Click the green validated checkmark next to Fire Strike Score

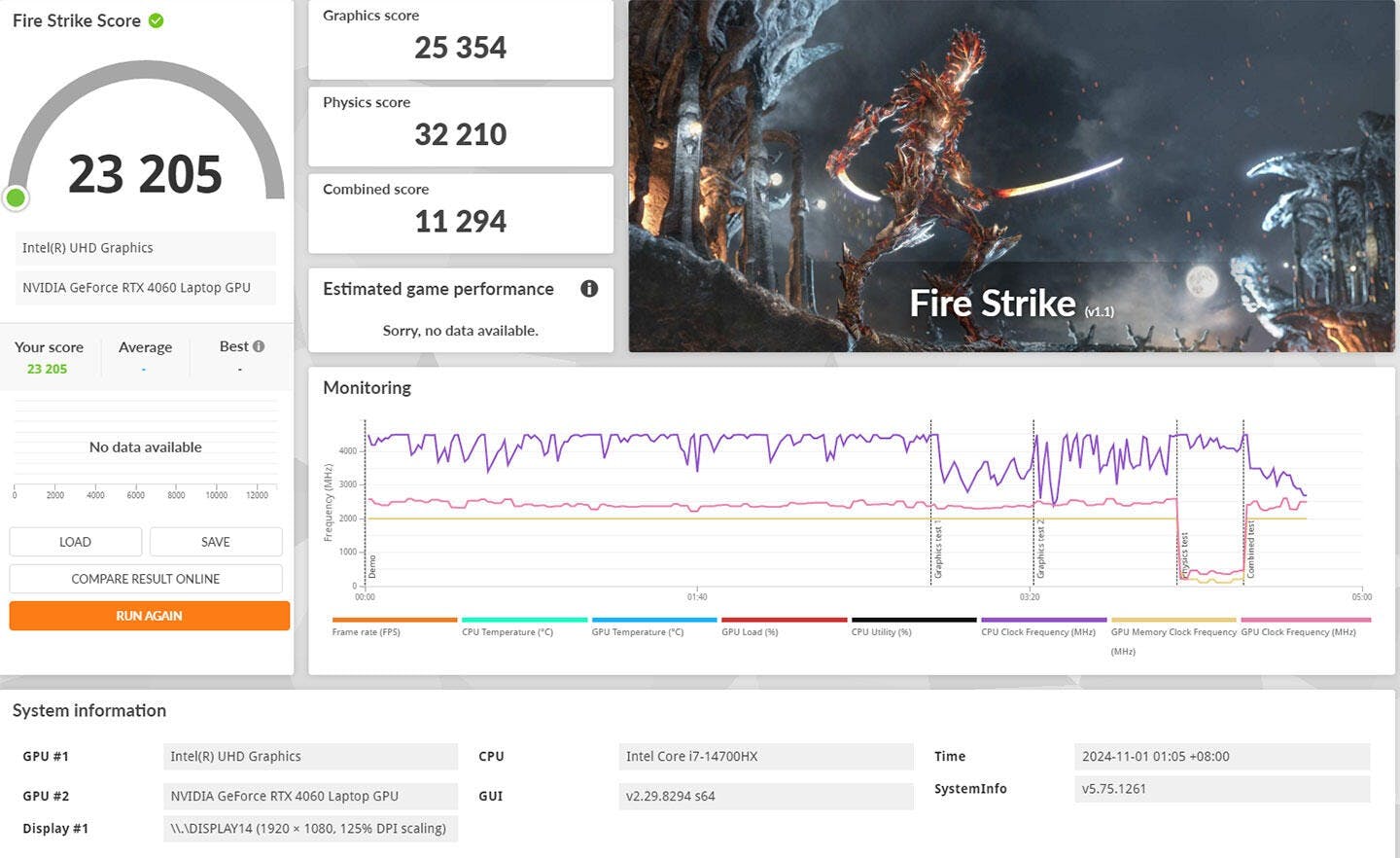pos(156,20)
